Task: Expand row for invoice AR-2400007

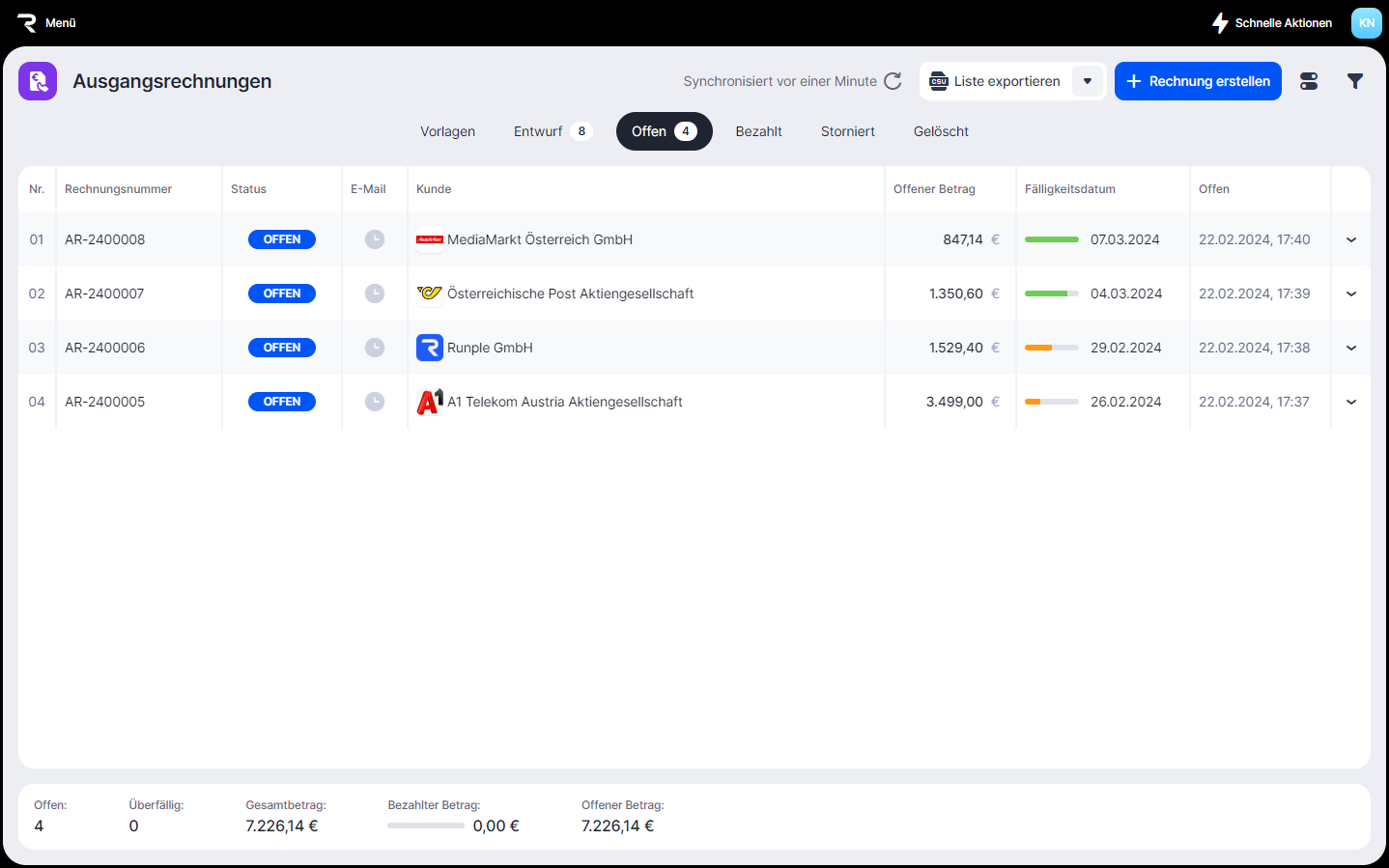Action: click(1350, 294)
